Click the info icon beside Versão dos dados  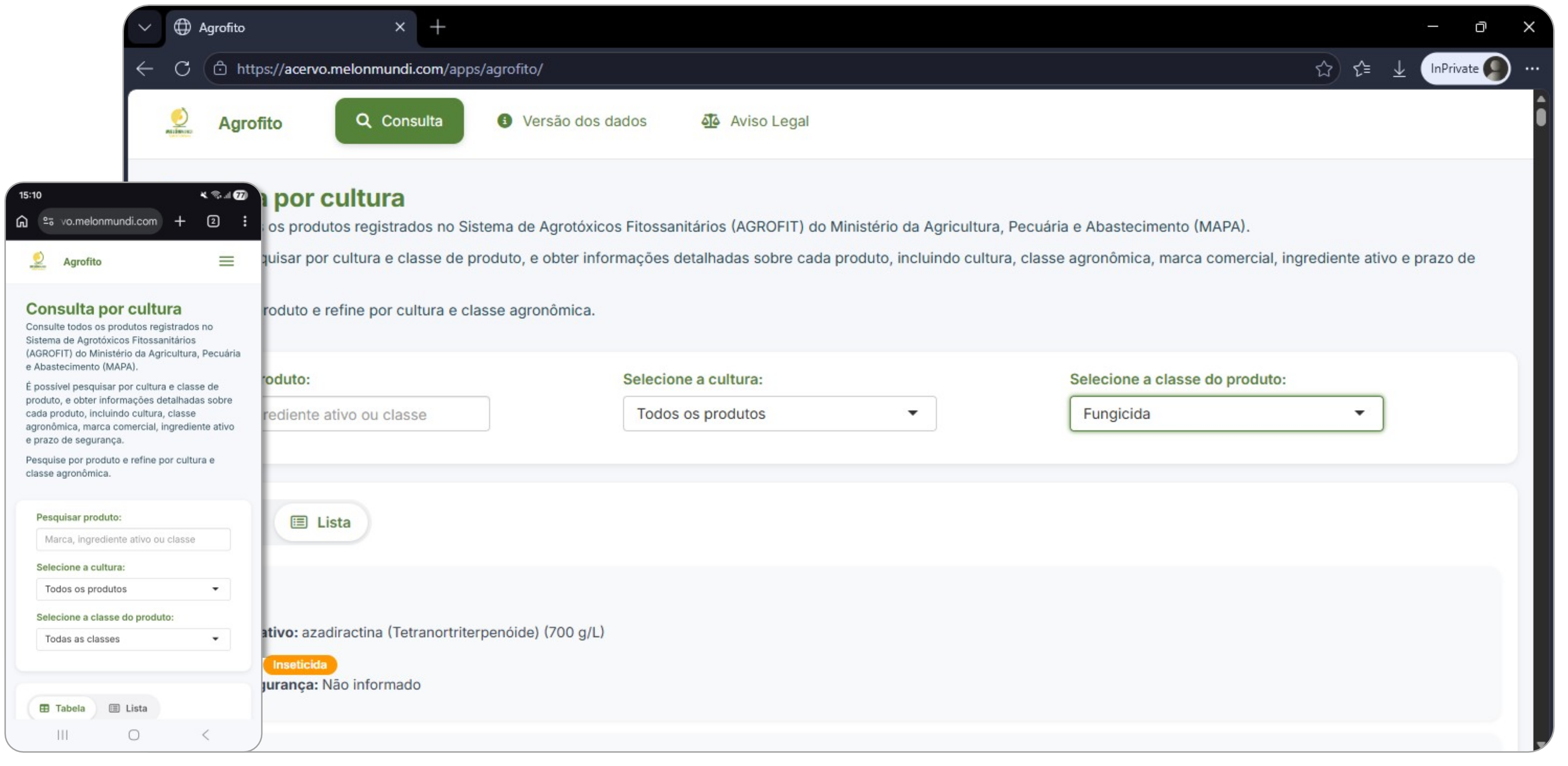tap(505, 121)
